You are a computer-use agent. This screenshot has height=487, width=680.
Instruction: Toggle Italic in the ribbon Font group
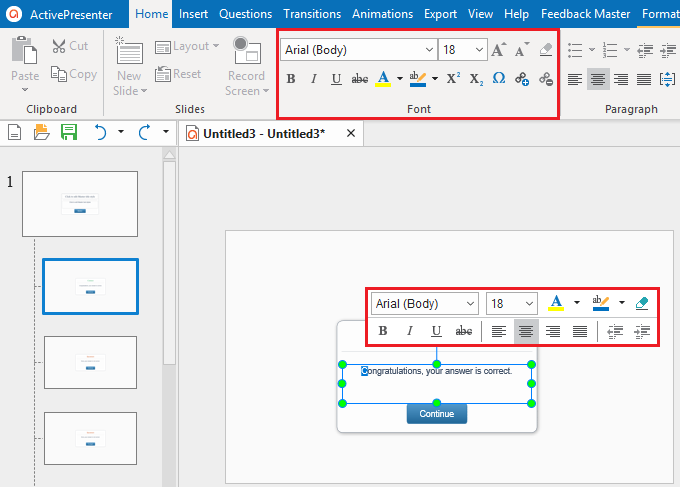314,79
